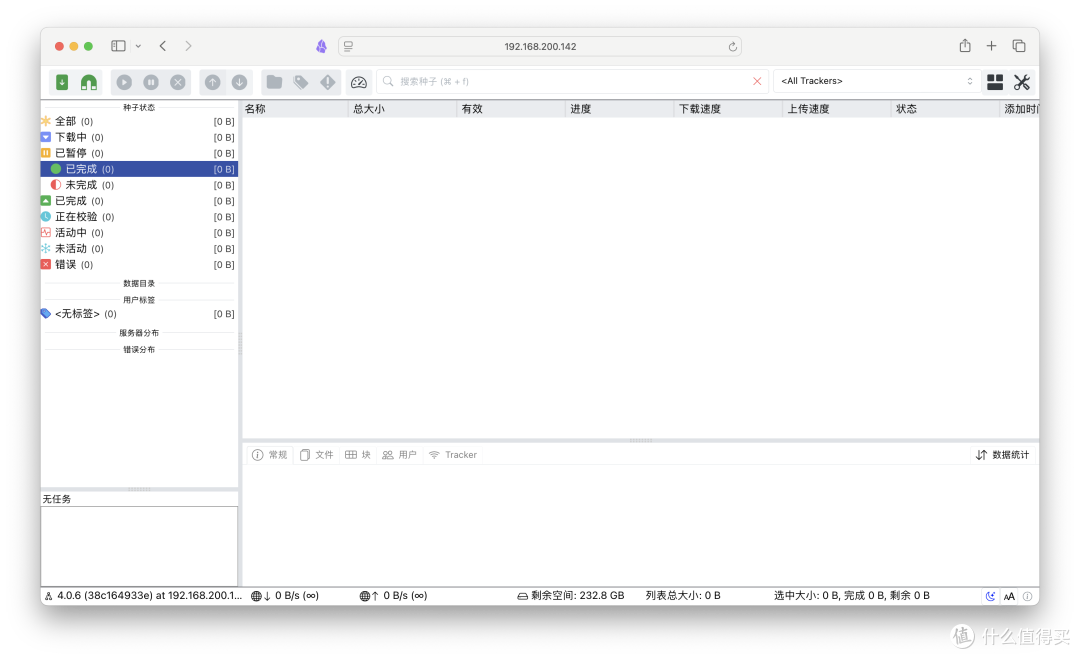1080x659 pixels.
Task: Sort by the 状态 column header
Action: (x=945, y=109)
